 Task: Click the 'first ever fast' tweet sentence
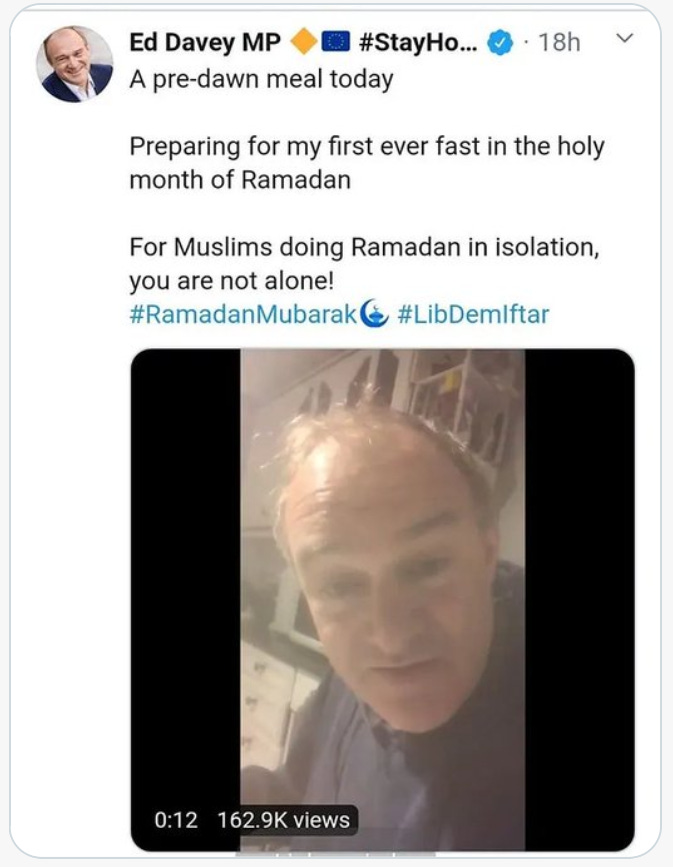click(367, 163)
